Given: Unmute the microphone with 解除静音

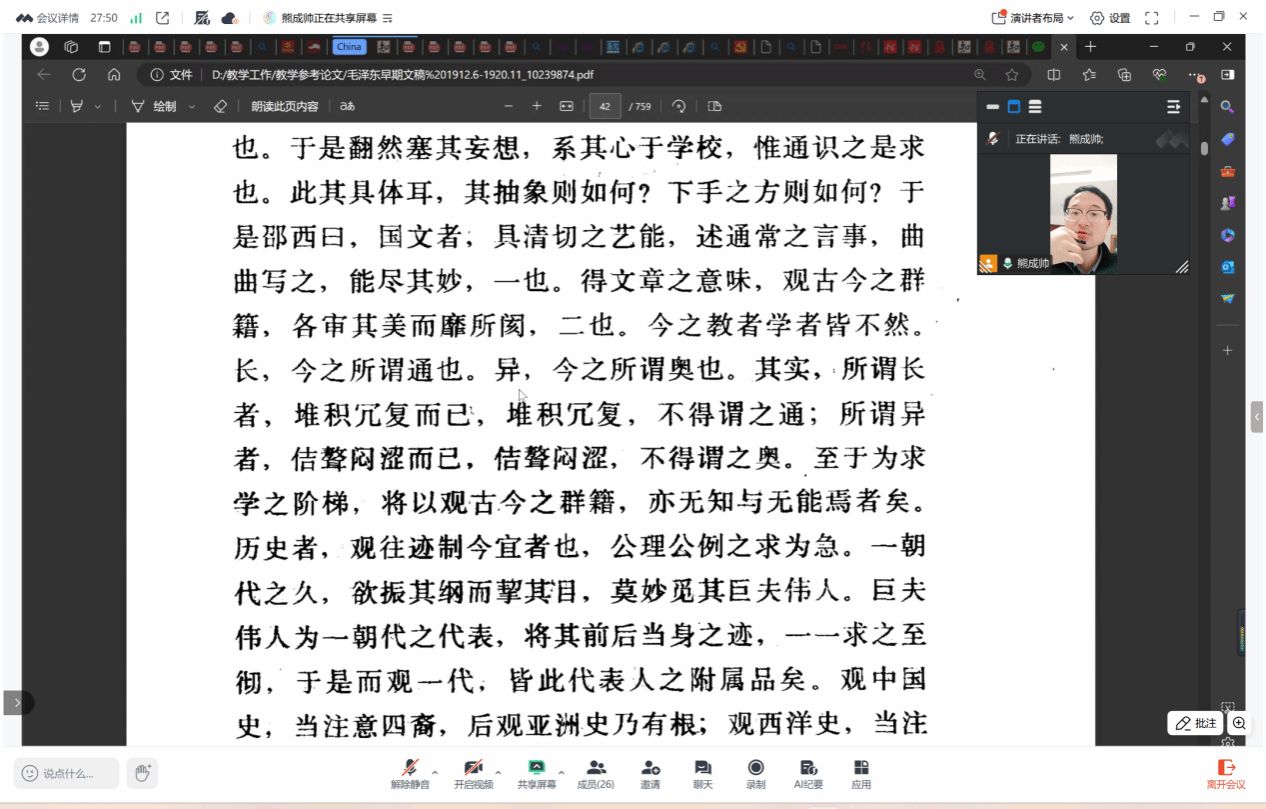Looking at the screenshot, I should (409, 772).
